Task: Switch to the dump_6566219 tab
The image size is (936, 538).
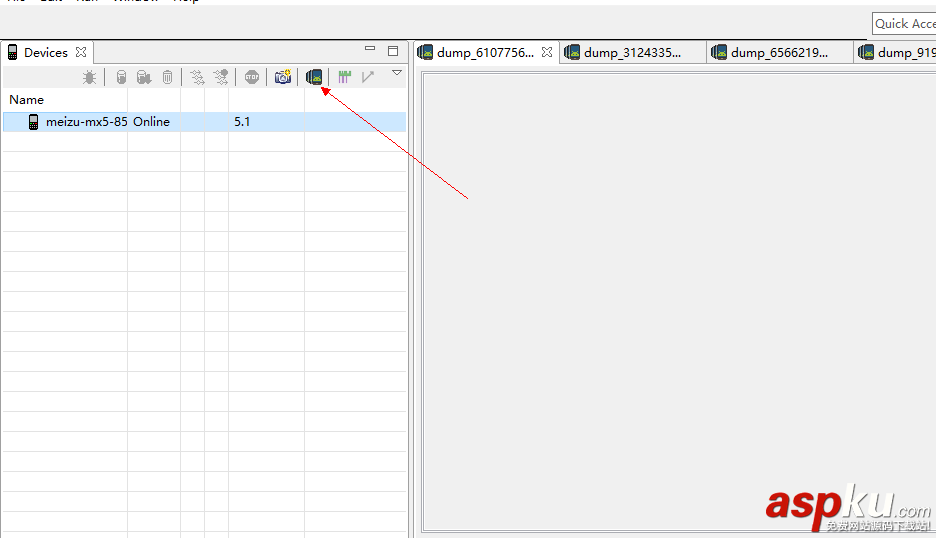Action: [x=779, y=53]
